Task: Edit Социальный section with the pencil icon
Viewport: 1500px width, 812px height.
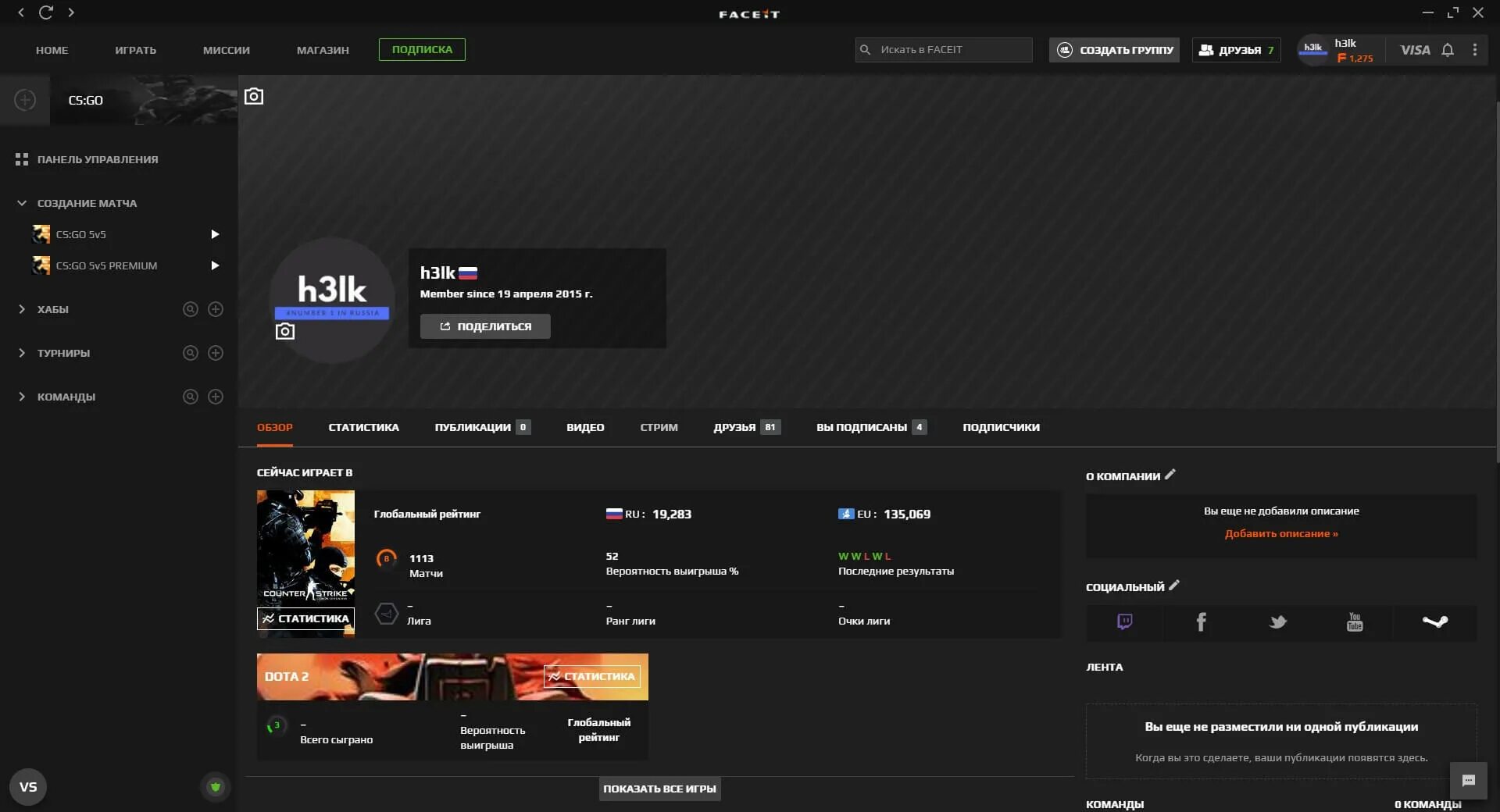Action: (x=1174, y=586)
